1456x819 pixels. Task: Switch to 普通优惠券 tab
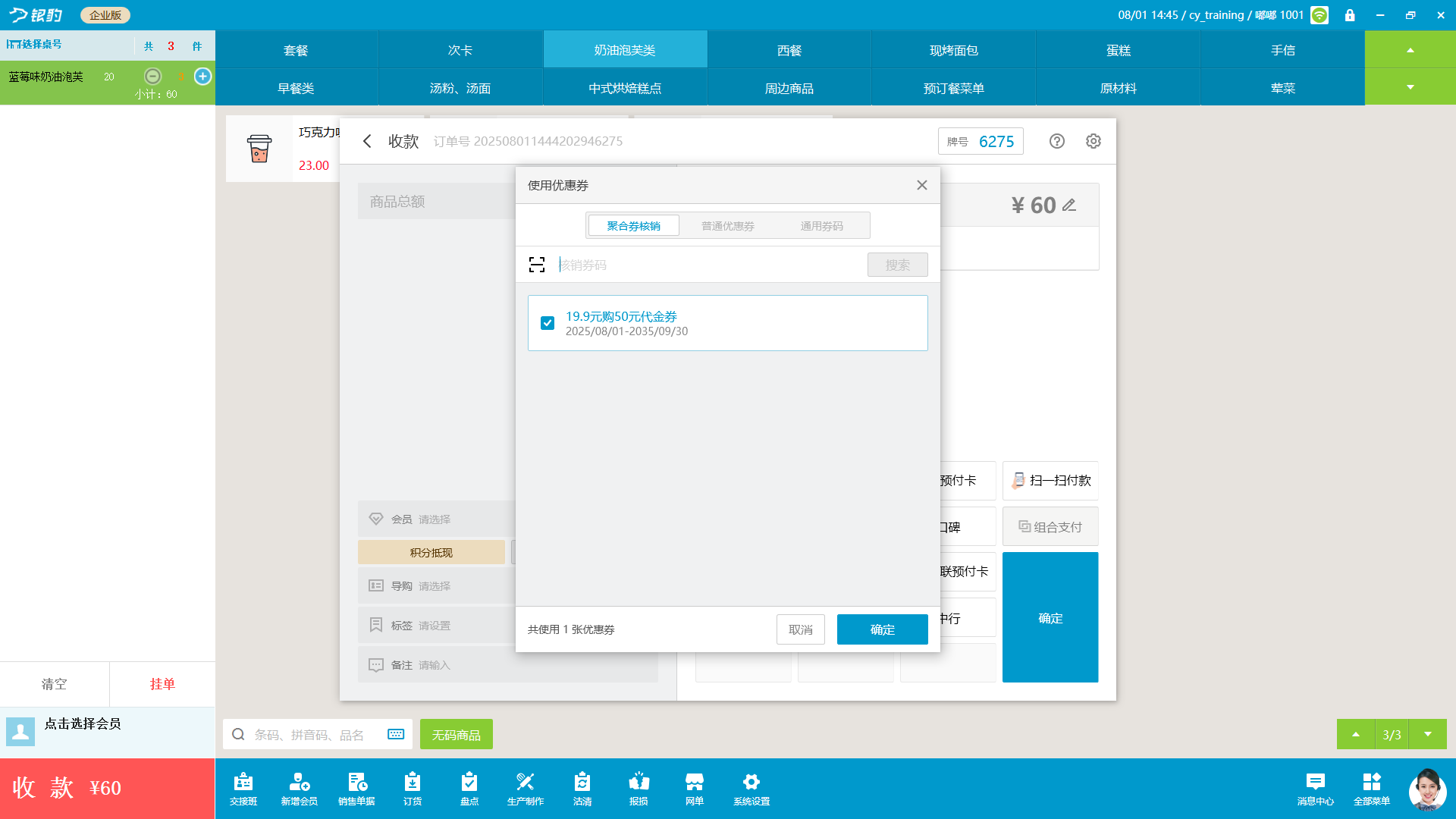(728, 226)
